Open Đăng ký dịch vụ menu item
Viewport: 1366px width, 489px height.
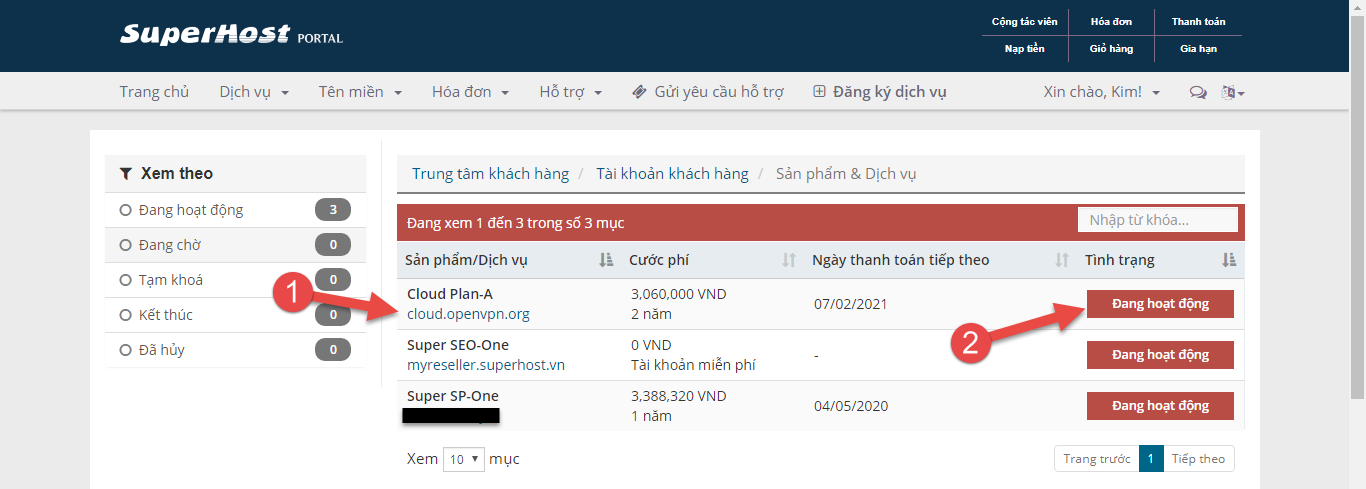(880, 92)
